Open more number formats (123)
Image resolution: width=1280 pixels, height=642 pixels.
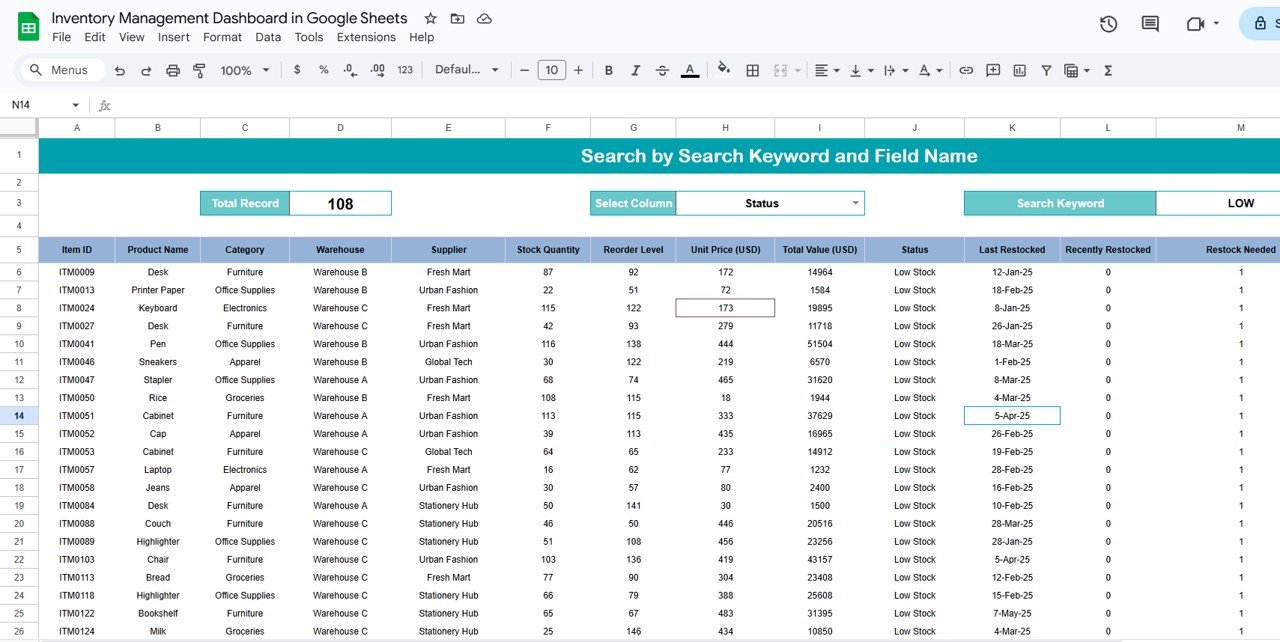click(405, 70)
